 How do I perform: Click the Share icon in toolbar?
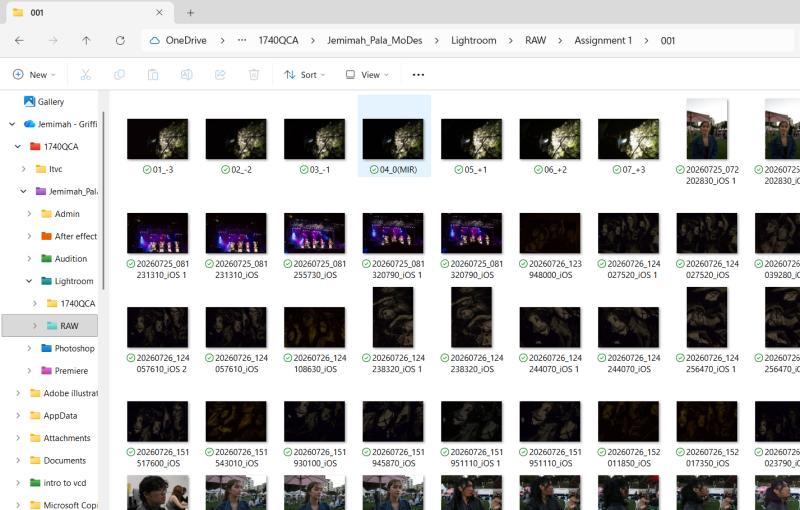220,74
